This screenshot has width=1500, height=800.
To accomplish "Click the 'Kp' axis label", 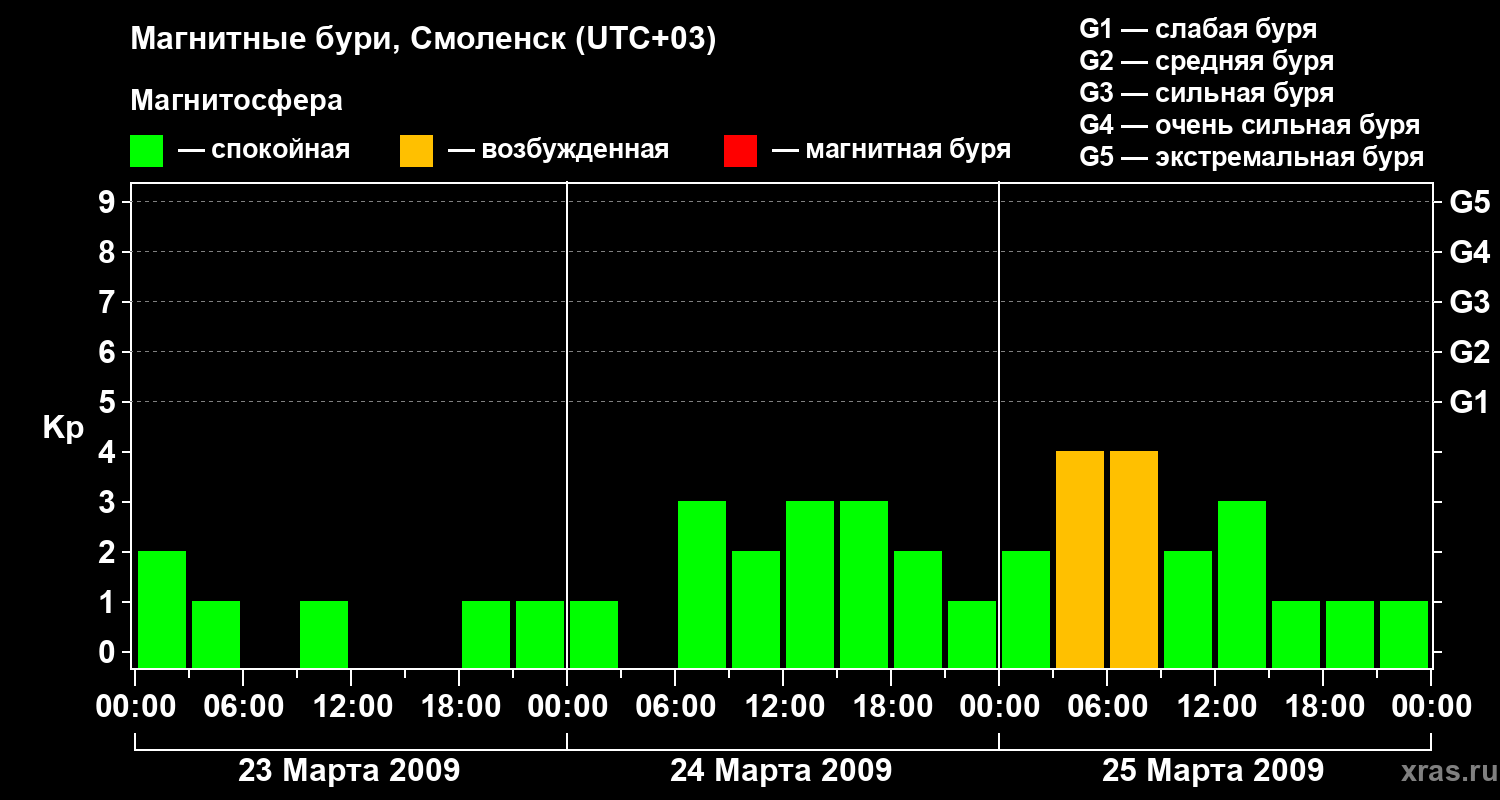I will pyautogui.click(x=64, y=429).
